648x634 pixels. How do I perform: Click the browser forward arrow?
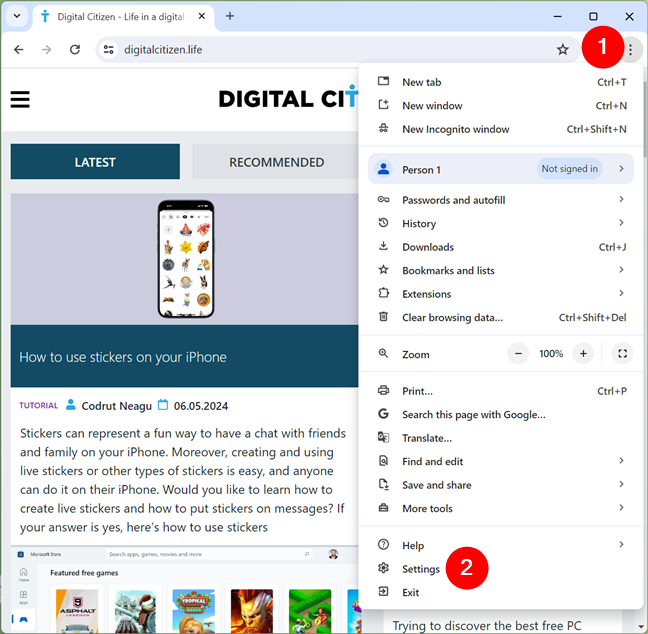[x=47, y=50]
